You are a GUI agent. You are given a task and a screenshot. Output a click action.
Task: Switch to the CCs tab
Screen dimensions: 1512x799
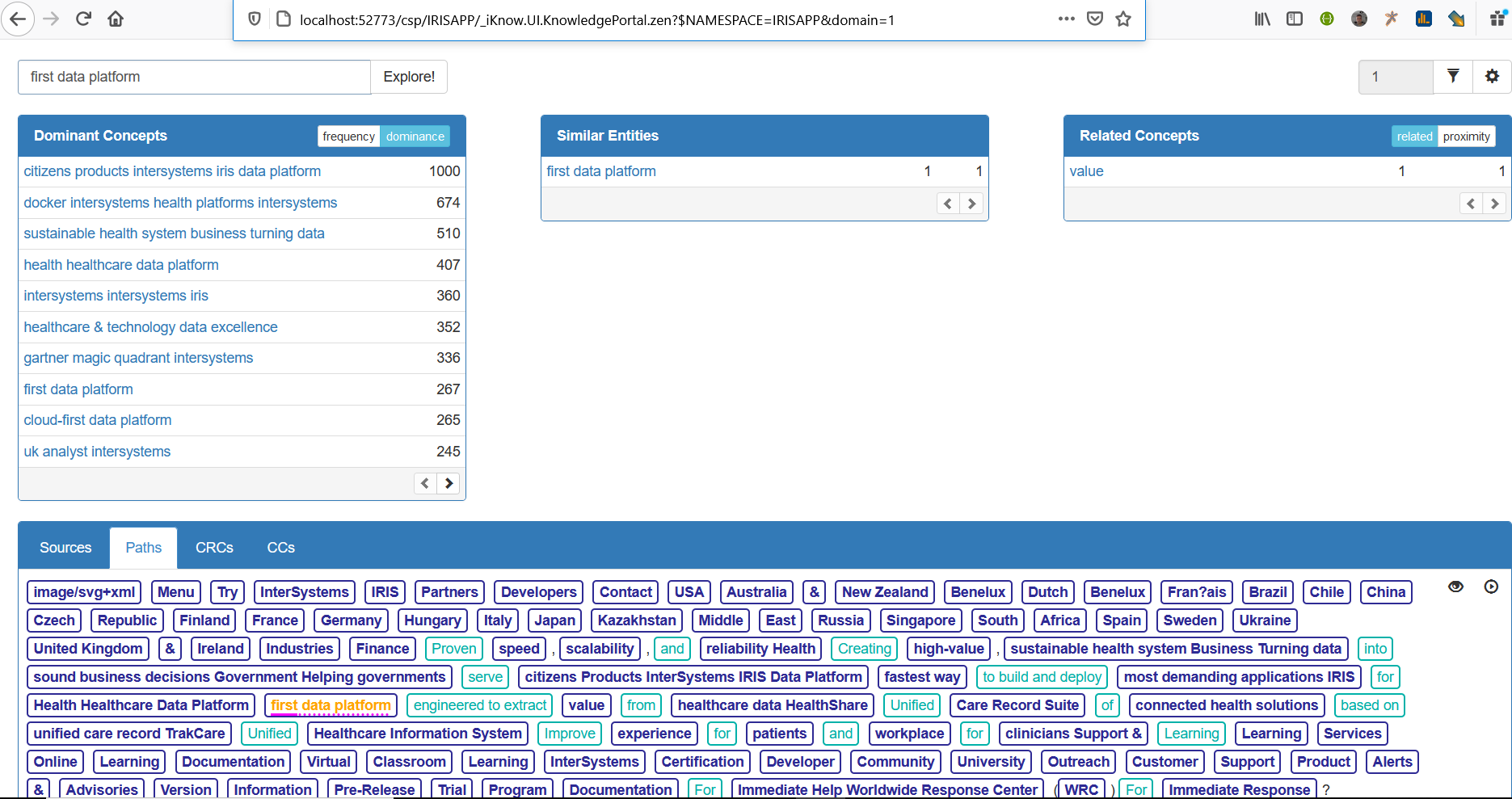point(281,548)
